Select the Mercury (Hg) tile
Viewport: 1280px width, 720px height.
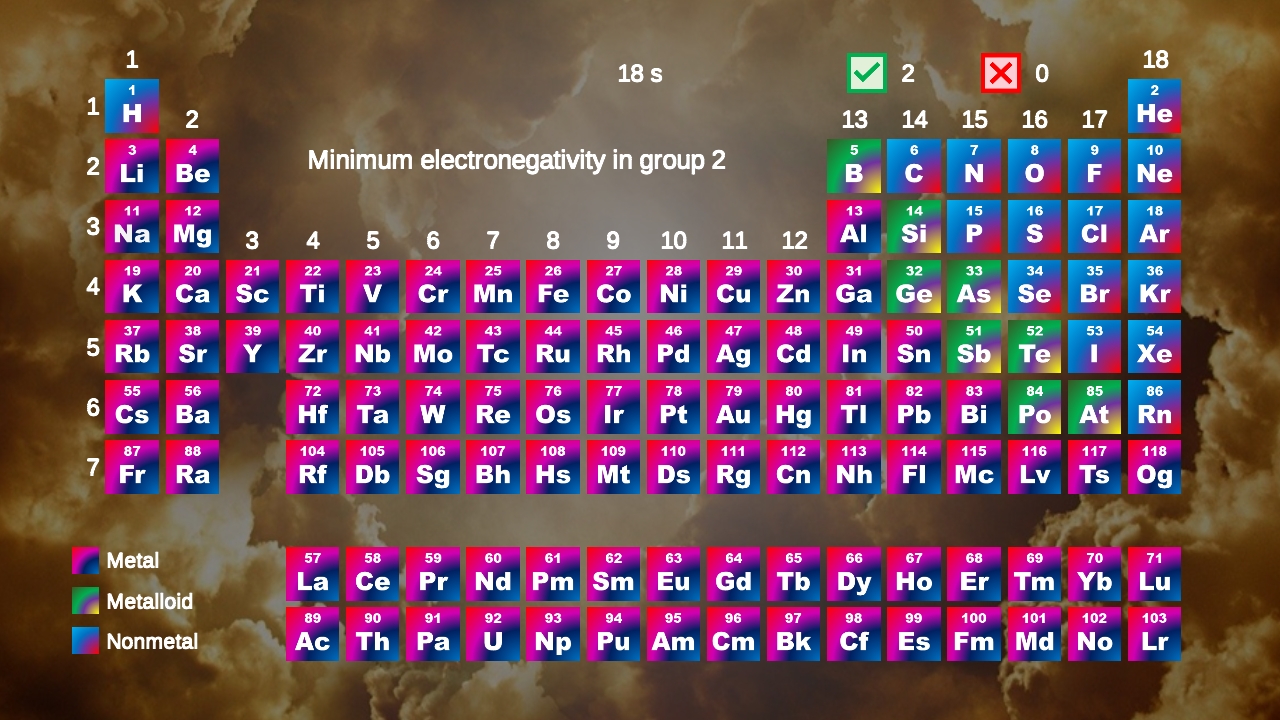(794, 407)
